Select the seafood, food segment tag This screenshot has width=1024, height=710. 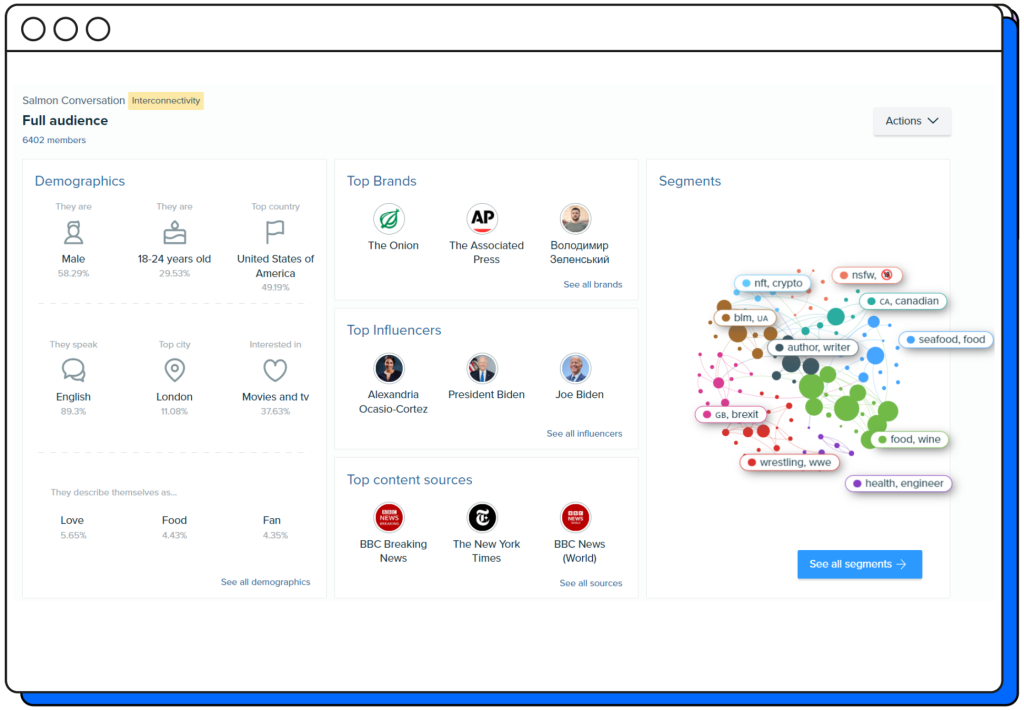945,340
